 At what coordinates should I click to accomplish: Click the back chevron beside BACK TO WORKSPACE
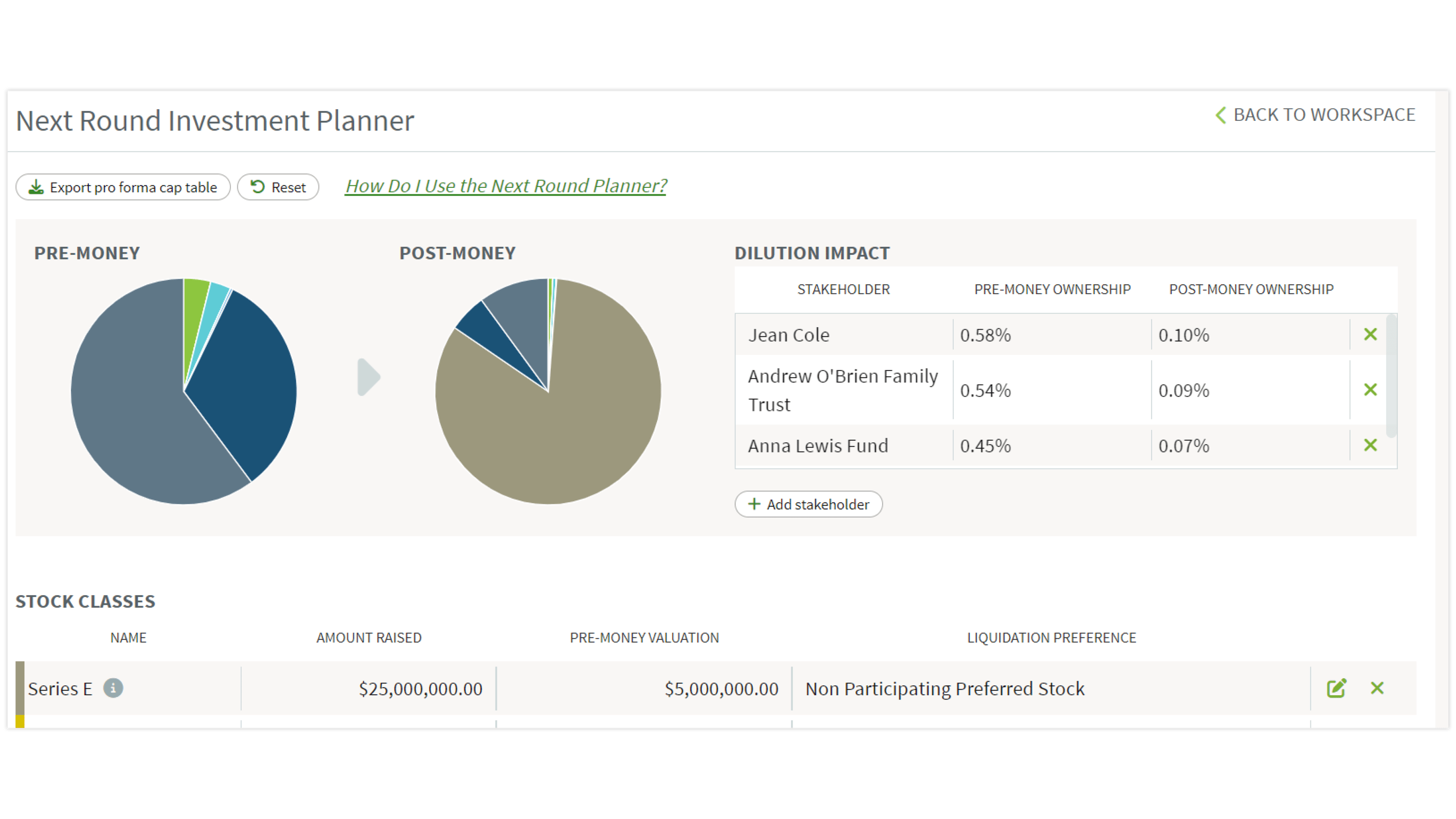(x=1221, y=115)
